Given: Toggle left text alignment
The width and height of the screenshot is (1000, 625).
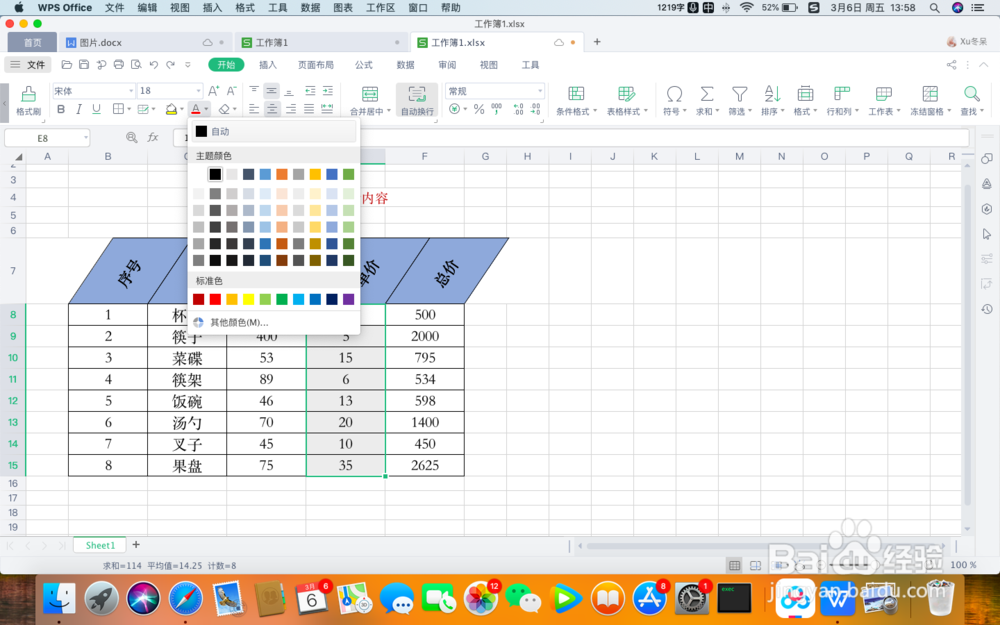Looking at the screenshot, I should point(254,109).
